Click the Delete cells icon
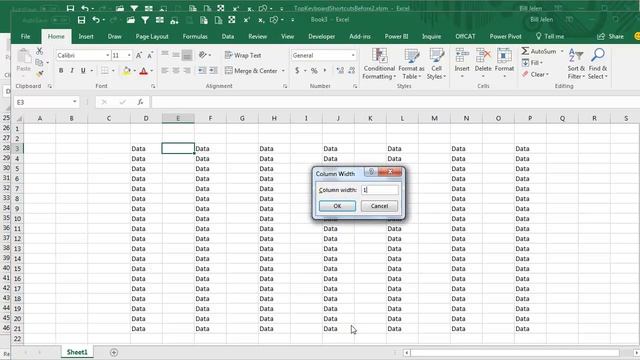This screenshot has width=640, height=360. point(483,56)
